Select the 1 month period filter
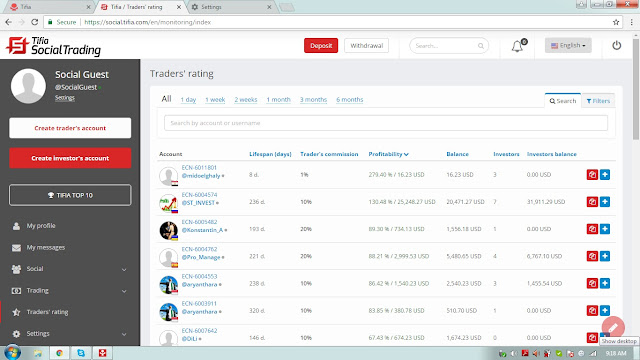 [278, 100]
